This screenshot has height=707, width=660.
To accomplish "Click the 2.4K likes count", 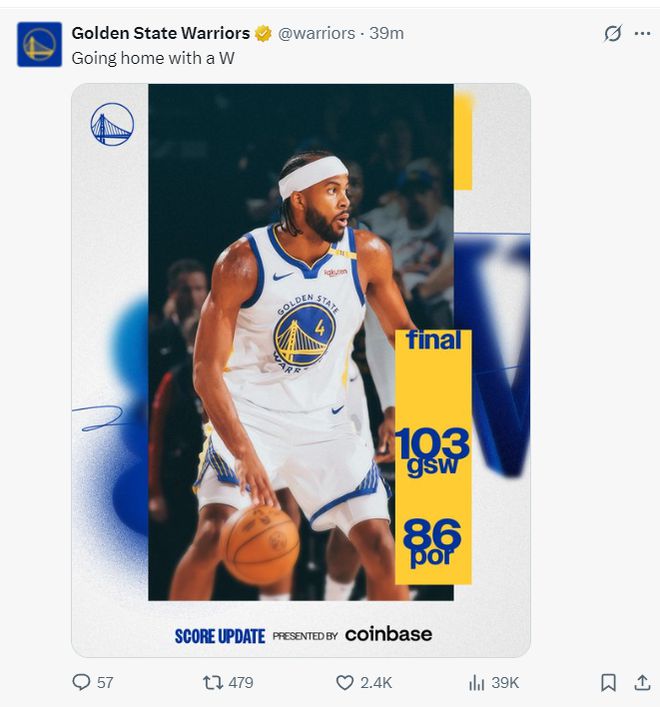I will tap(376, 682).
